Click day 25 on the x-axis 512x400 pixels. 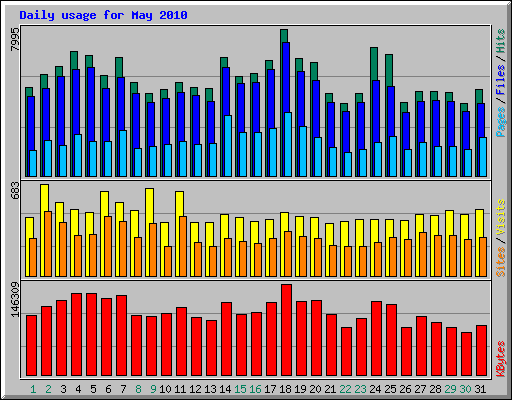[390, 389]
